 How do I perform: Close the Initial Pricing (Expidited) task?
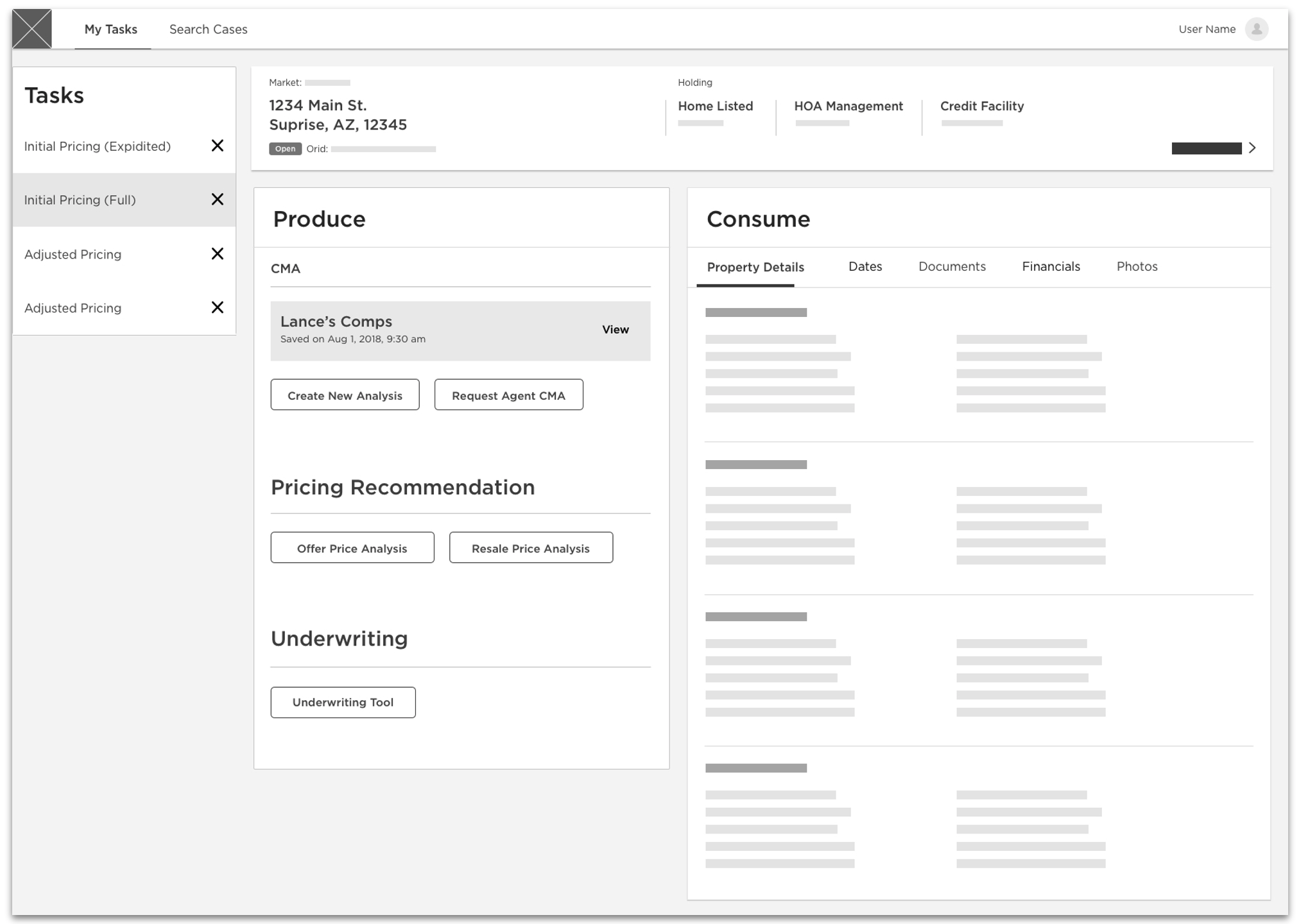tap(218, 146)
